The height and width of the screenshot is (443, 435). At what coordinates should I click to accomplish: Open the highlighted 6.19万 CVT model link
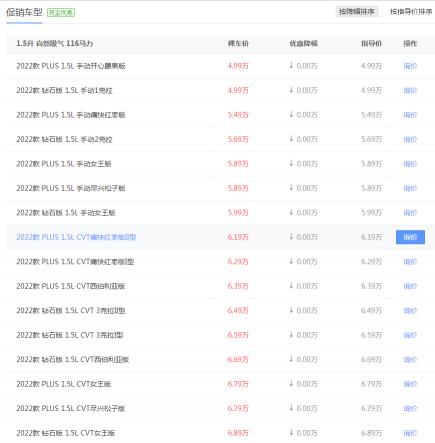click(76, 237)
